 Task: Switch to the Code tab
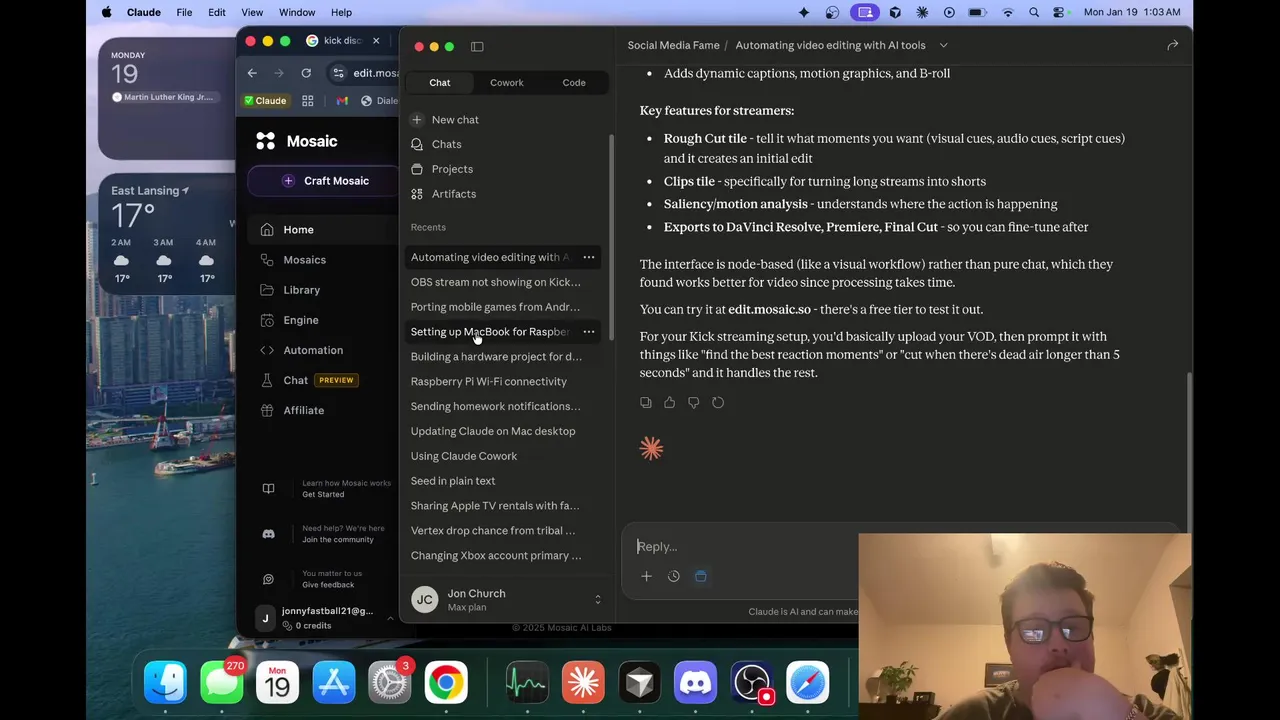574,83
